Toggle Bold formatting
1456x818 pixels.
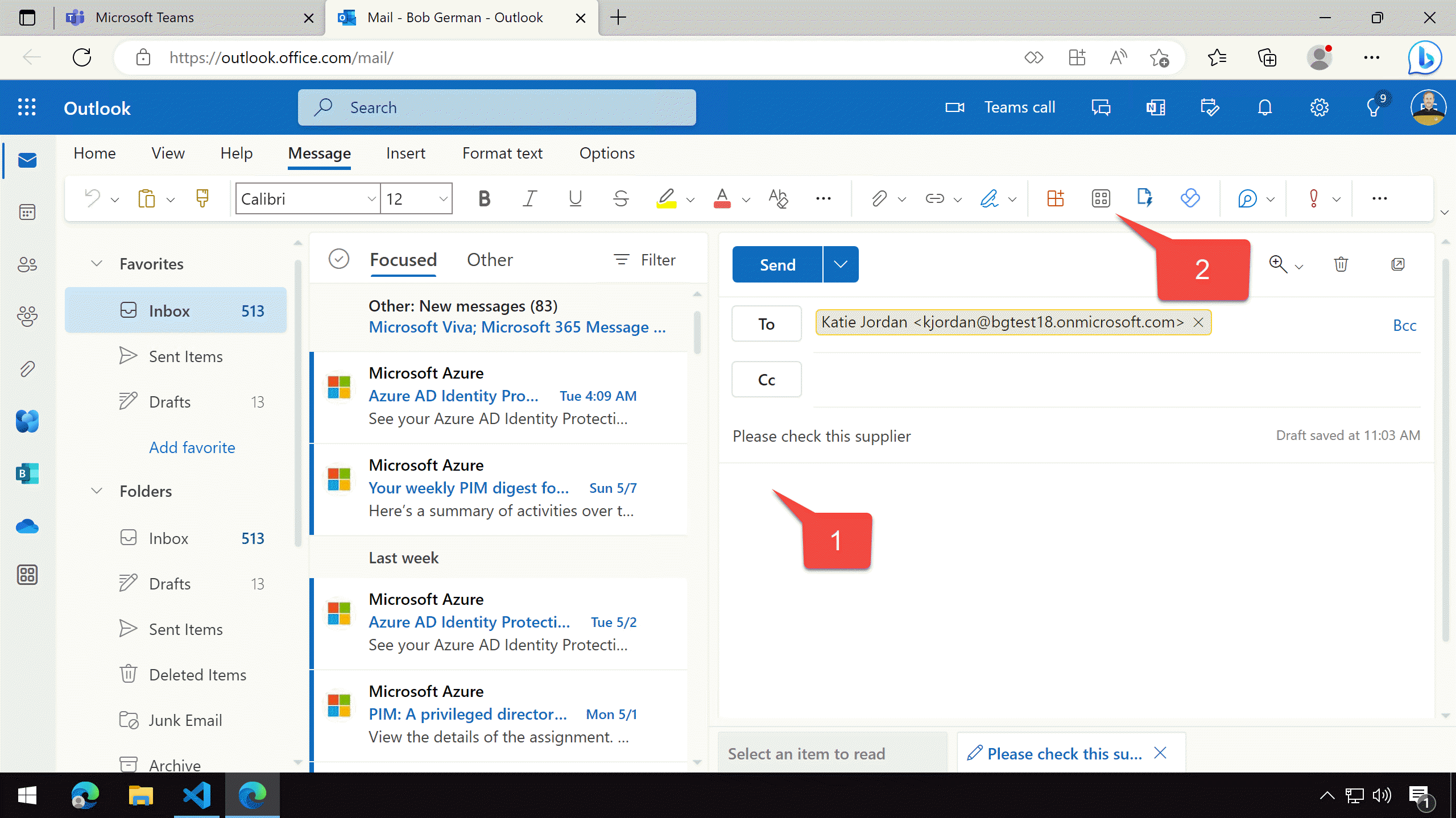(484, 198)
